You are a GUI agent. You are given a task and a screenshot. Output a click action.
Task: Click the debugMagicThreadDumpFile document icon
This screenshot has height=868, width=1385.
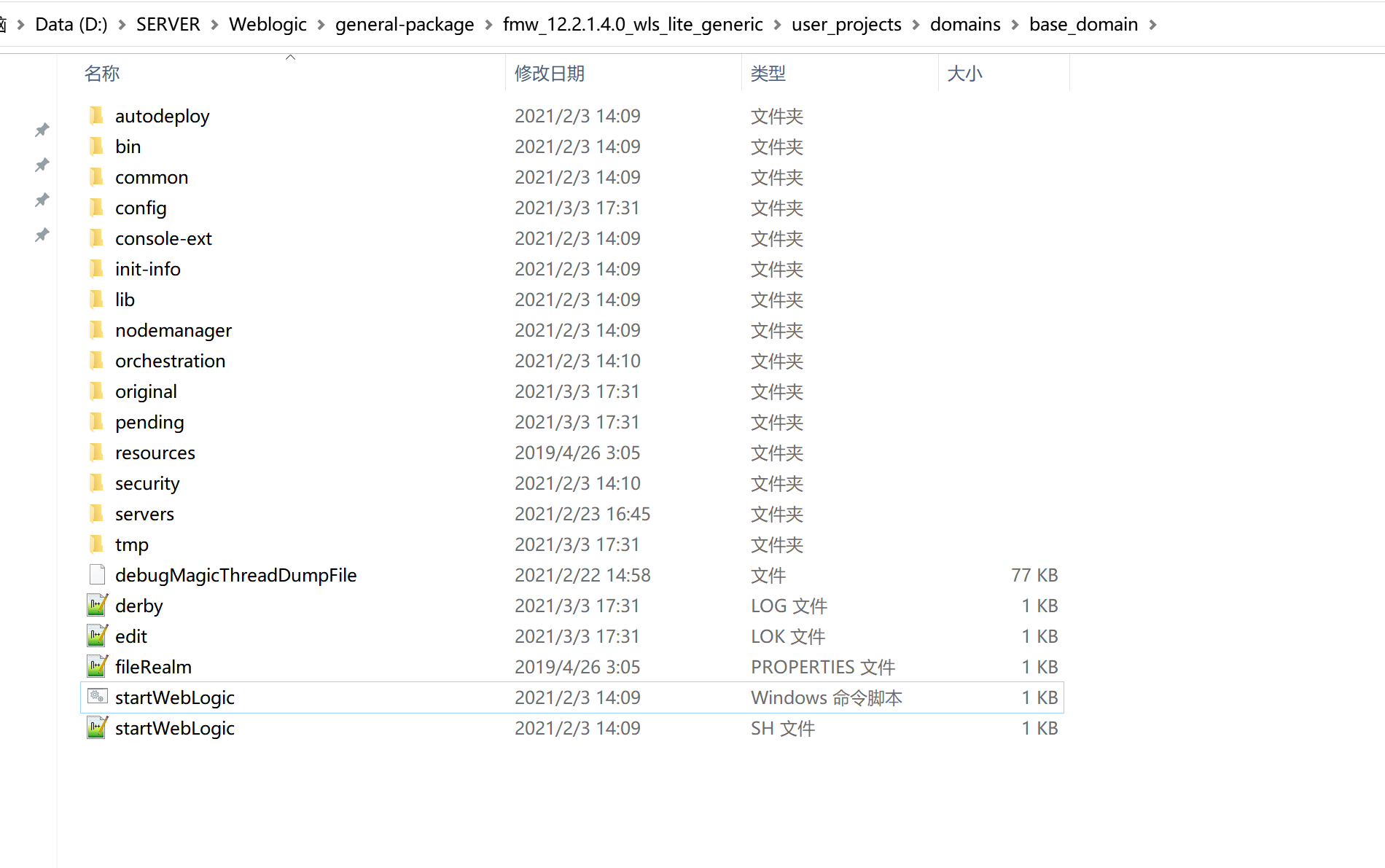point(97,574)
